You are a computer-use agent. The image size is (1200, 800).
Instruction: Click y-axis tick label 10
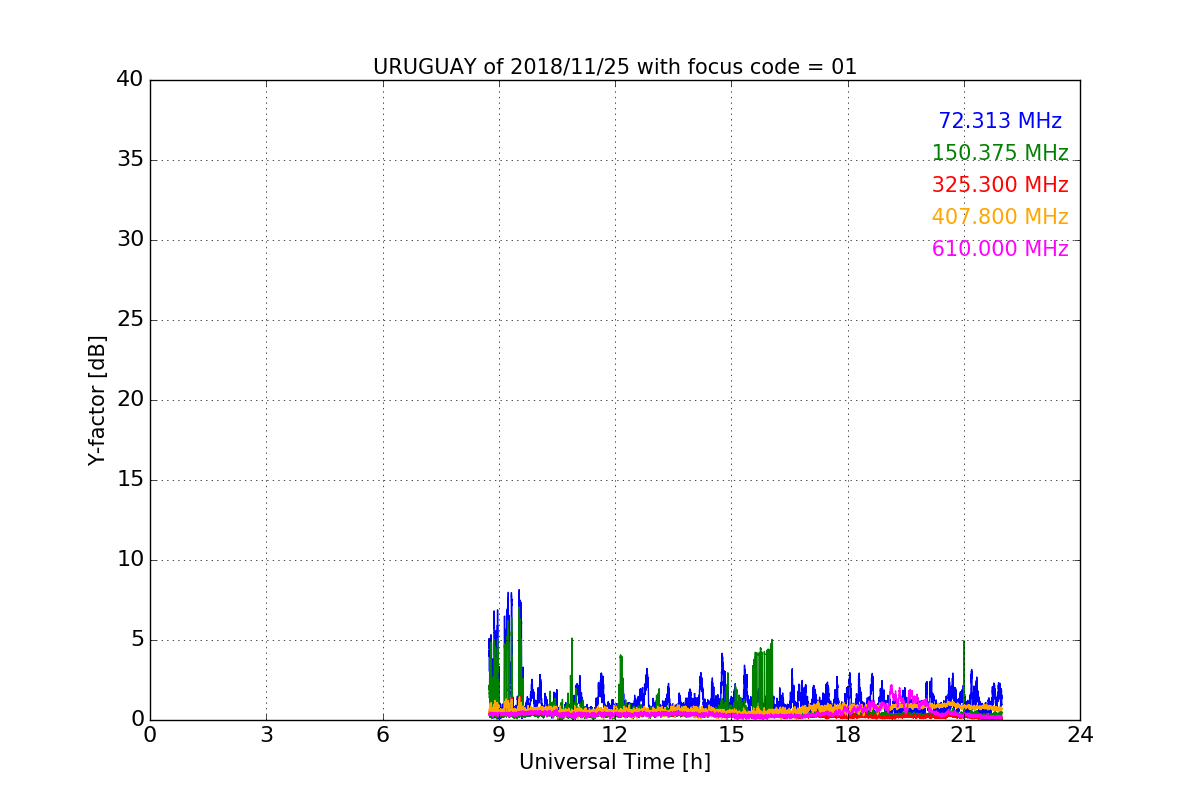tap(130, 560)
